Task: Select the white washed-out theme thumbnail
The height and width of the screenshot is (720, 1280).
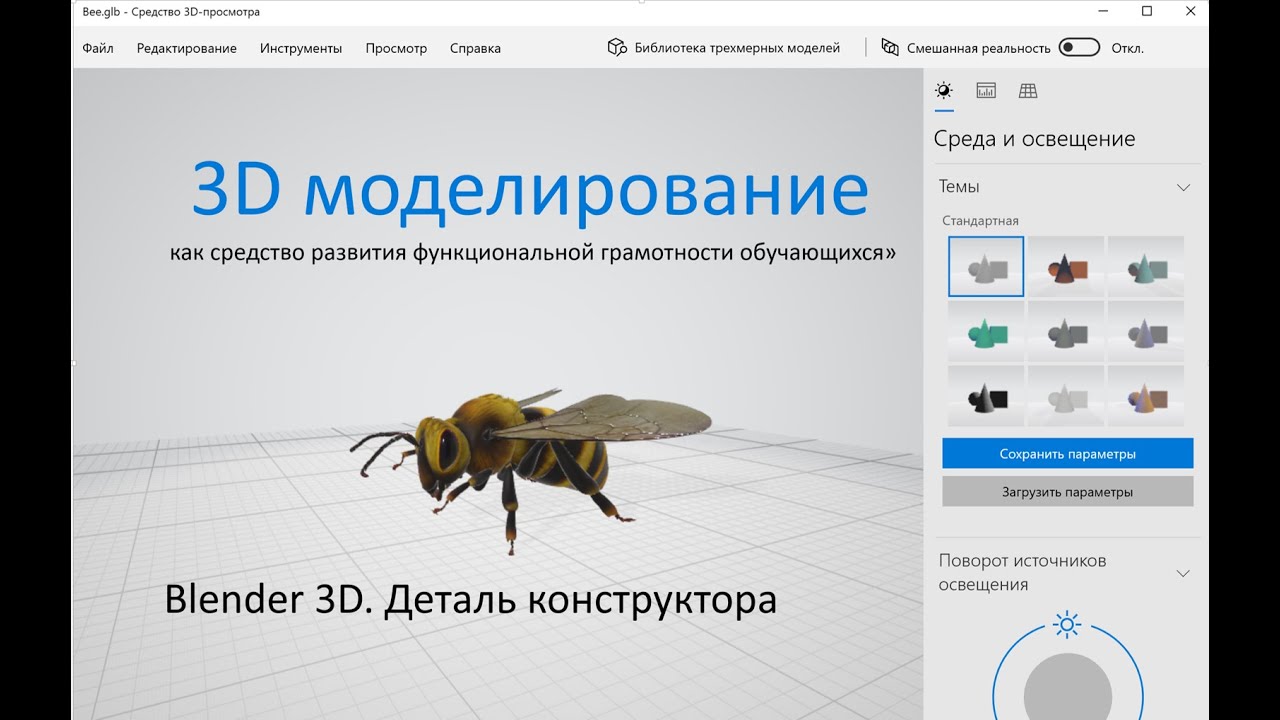Action: coord(1066,396)
